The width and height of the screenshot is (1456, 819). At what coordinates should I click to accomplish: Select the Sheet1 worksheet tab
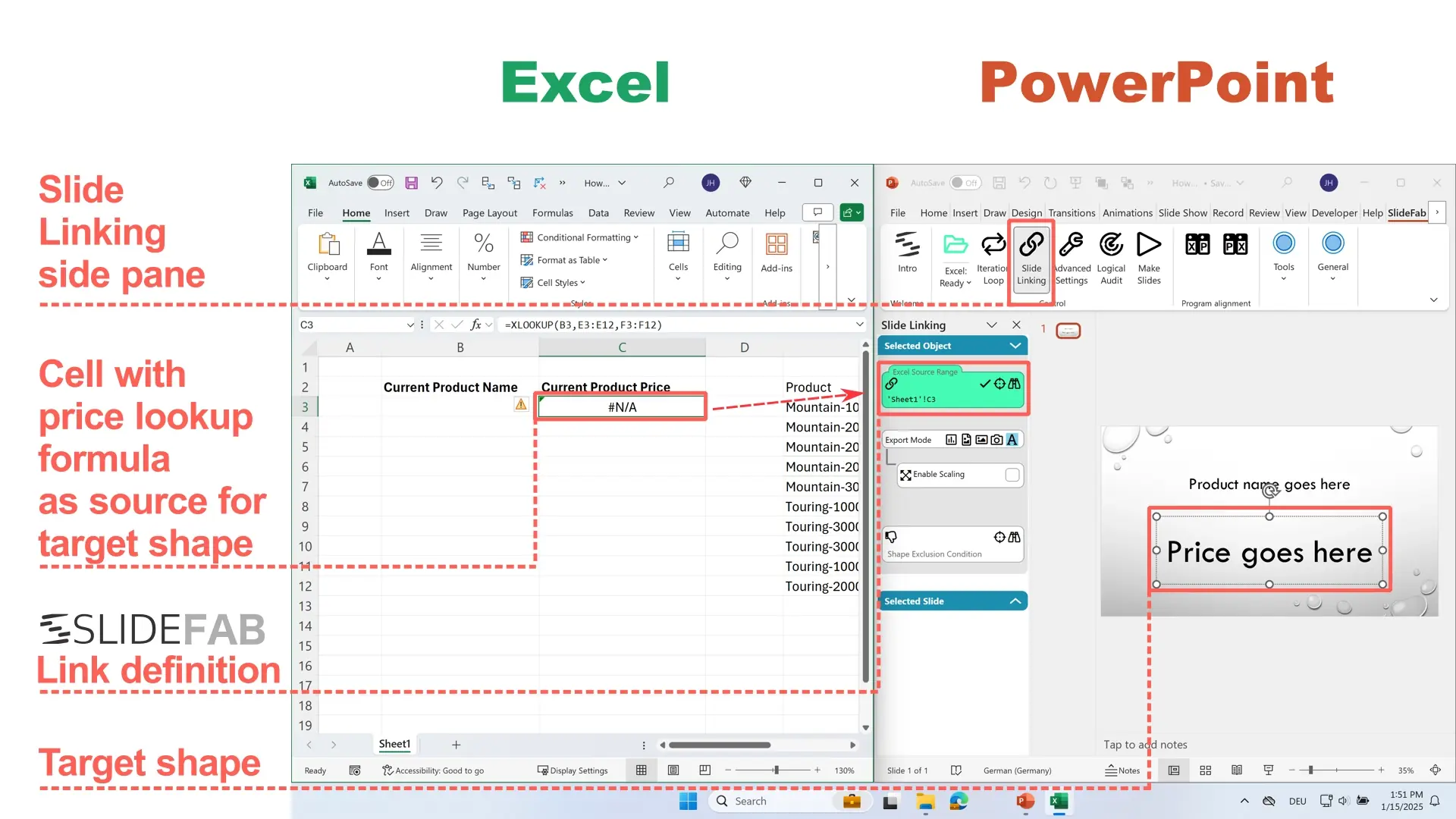pyautogui.click(x=394, y=744)
